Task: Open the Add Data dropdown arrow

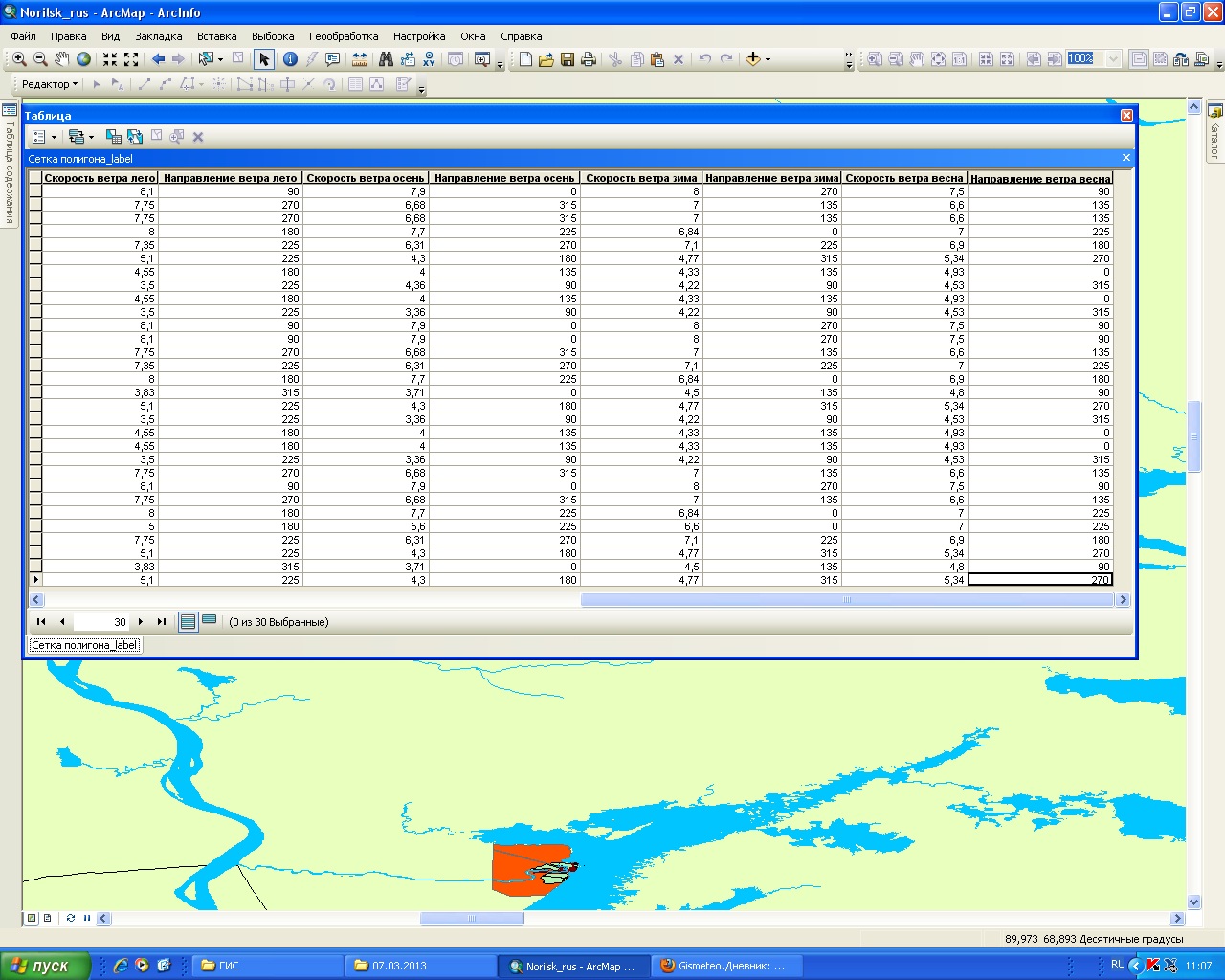Action: (x=768, y=59)
